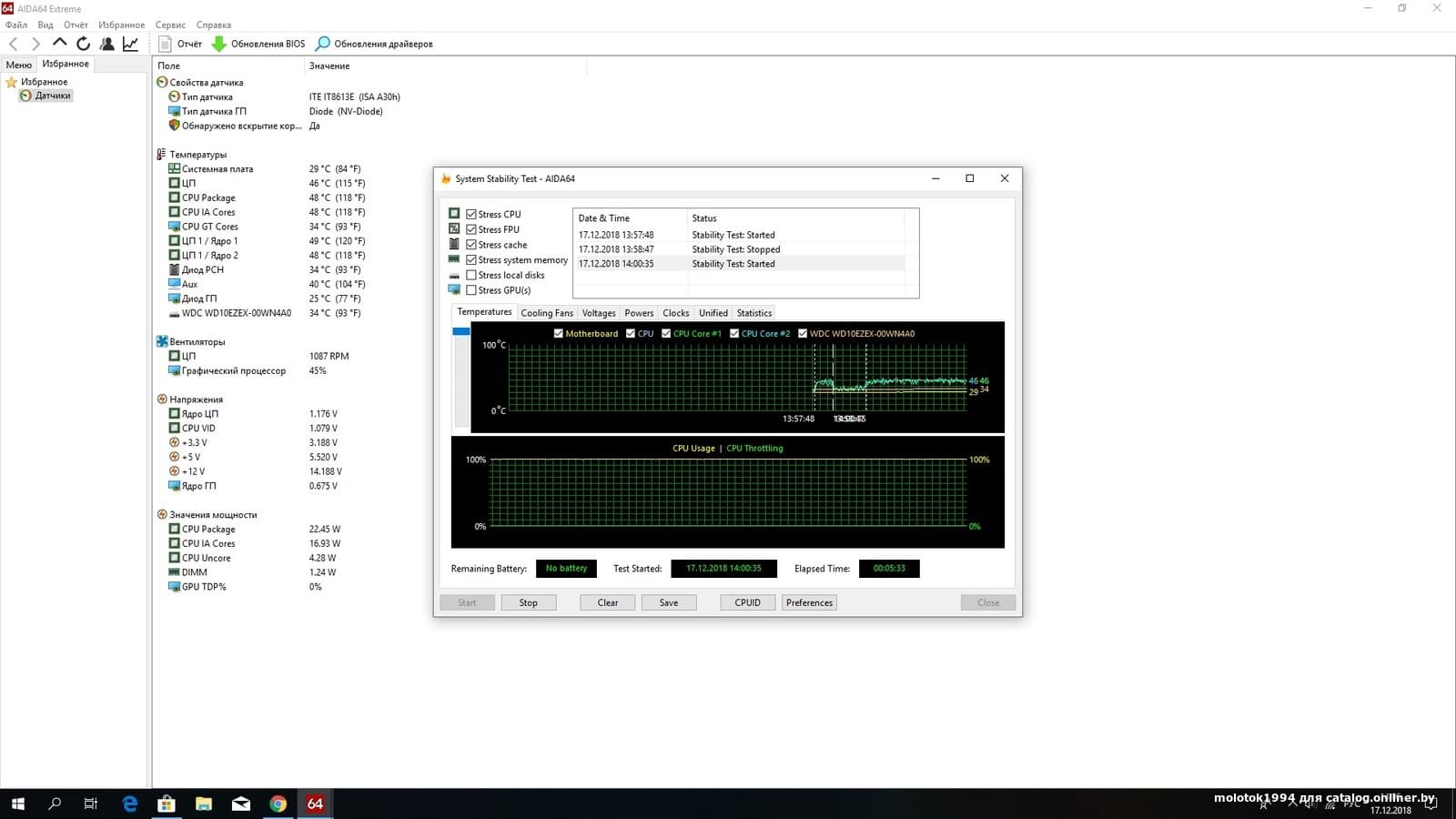Click Обновления драйверов toolbar button
The width and height of the screenshot is (1456, 819).
[x=374, y=44]
